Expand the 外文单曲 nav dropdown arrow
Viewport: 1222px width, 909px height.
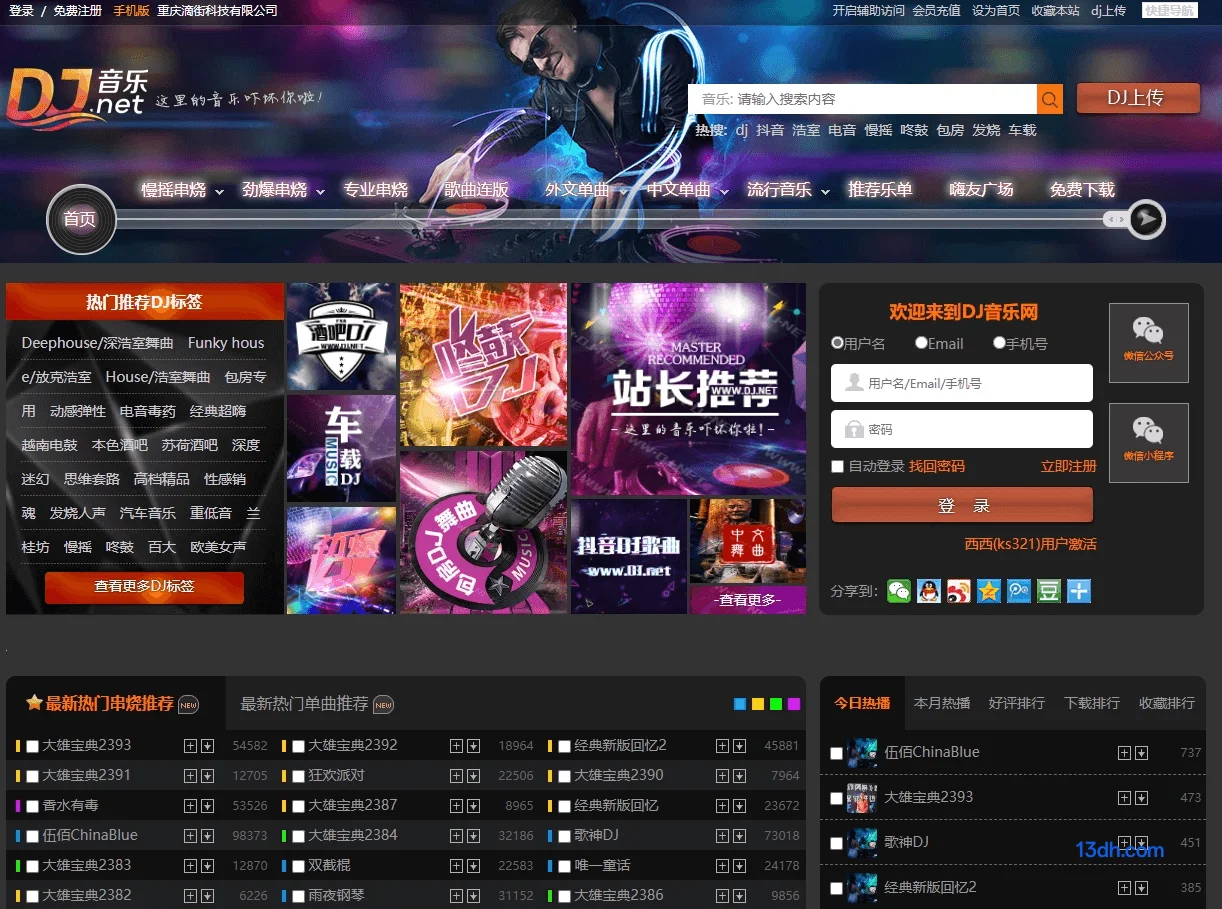pos(622,191)
